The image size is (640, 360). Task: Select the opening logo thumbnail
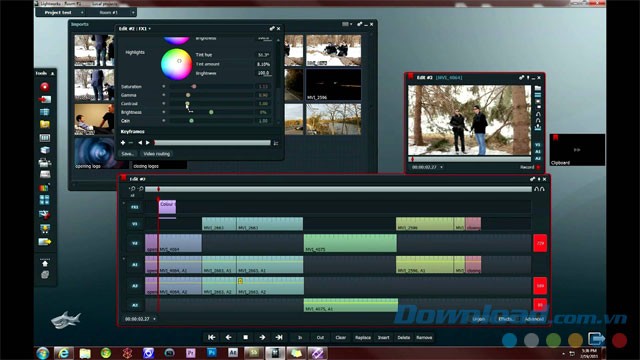pos(95,153)
